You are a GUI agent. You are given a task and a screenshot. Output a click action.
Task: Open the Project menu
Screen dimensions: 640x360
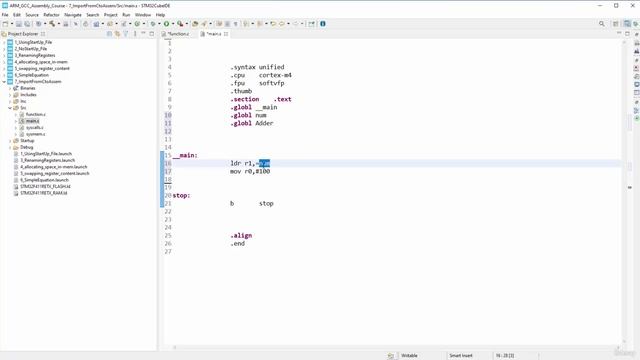point(111,15)
